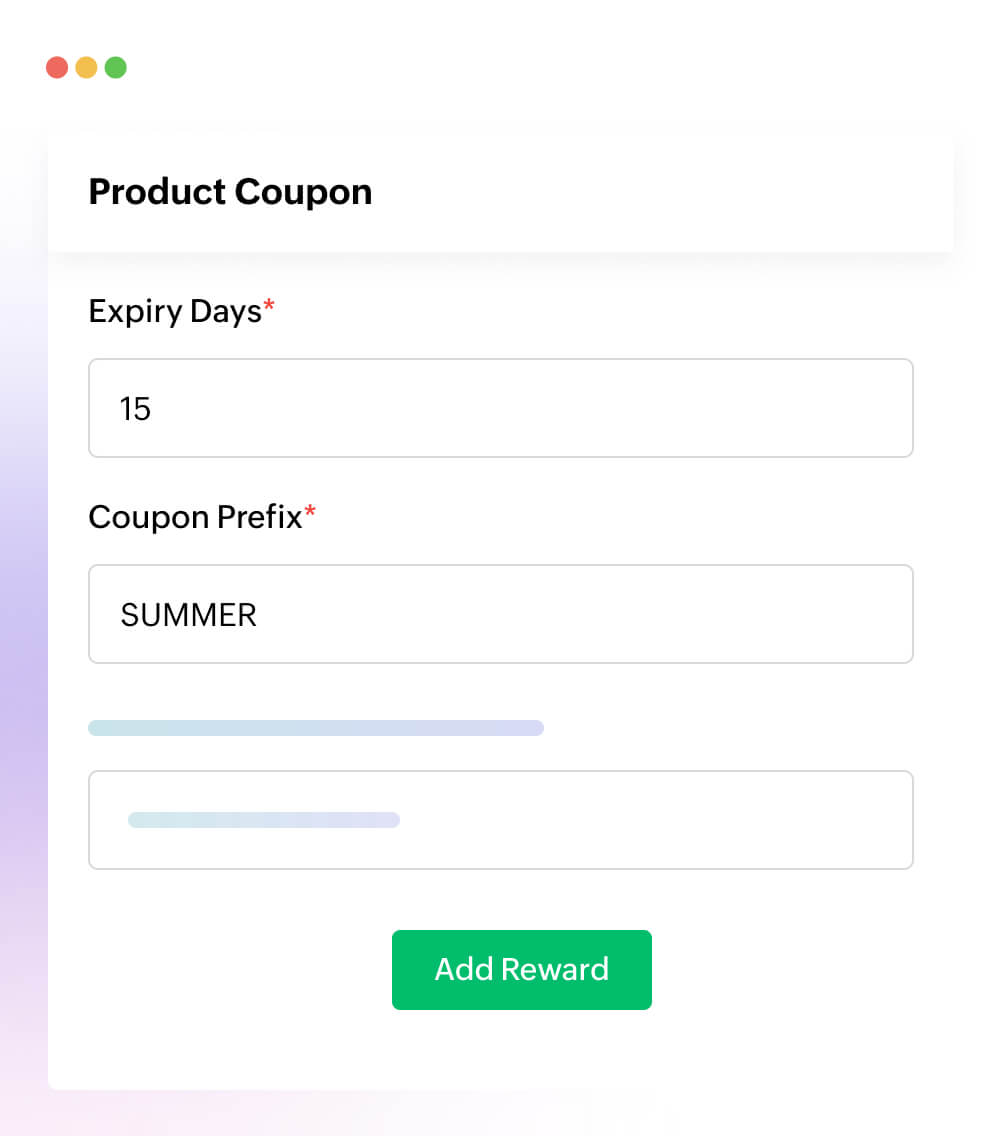Click the Expiry Days label

click(175, 311)
